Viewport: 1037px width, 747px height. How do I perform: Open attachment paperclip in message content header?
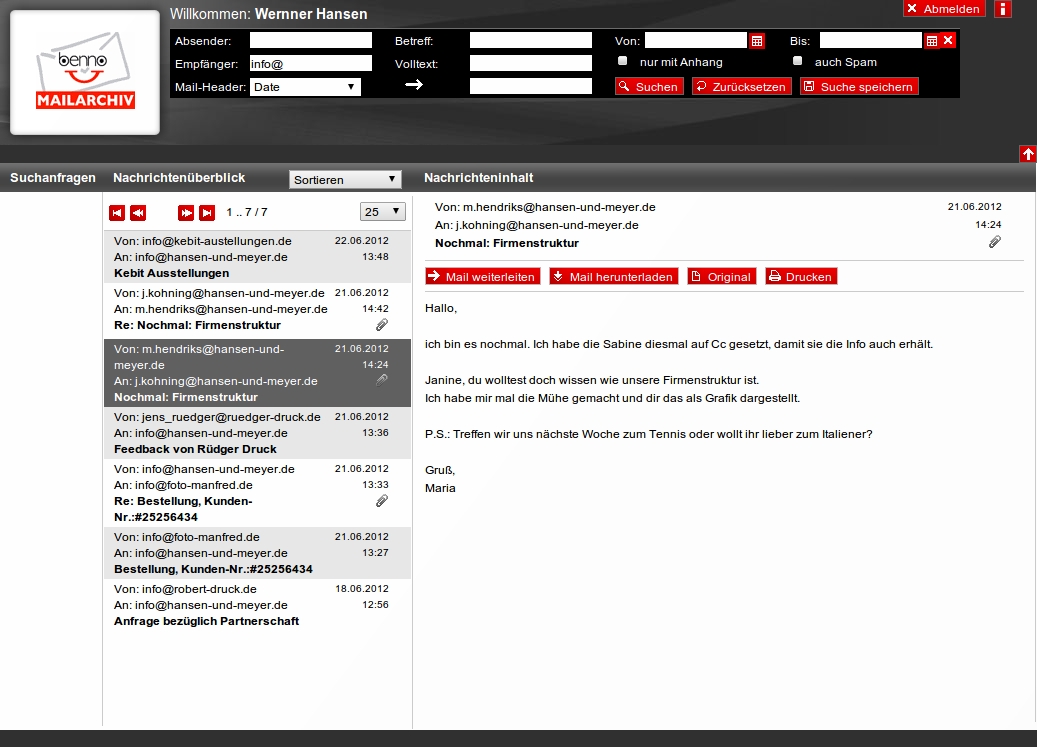994,242
